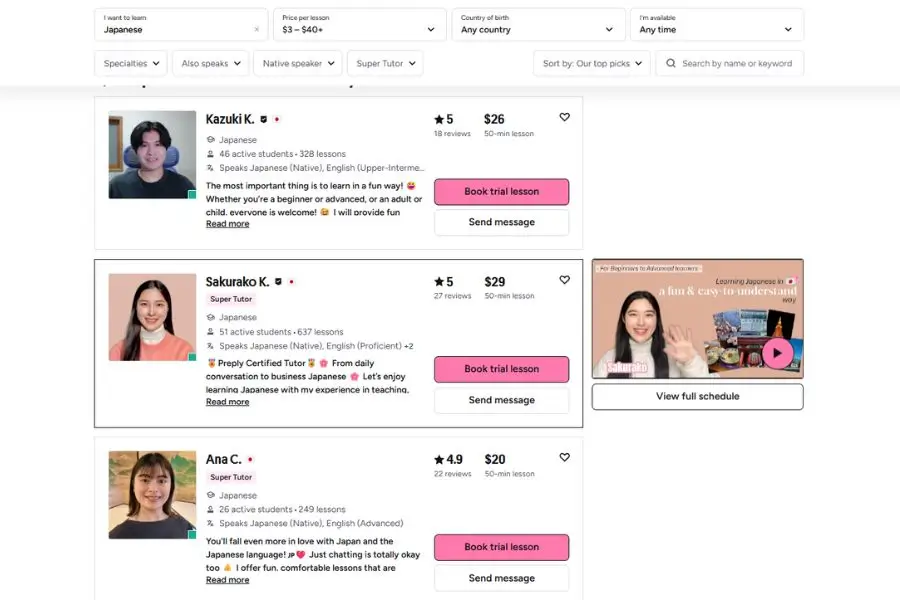Clear the Japanese language selection
Screen dimensions: 900x600
click(x=257, y=29)
